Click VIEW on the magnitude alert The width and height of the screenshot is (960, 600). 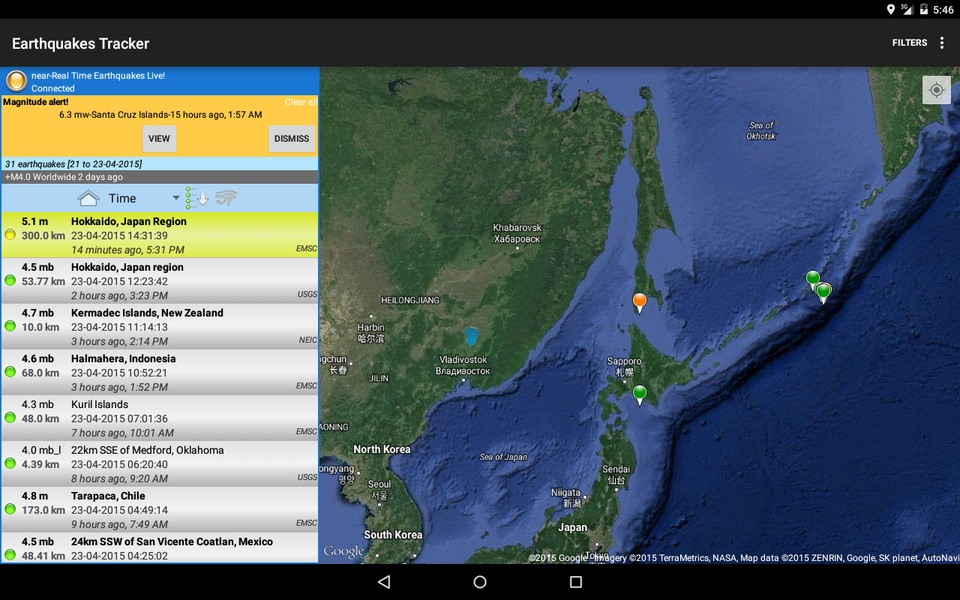(159, 138)
